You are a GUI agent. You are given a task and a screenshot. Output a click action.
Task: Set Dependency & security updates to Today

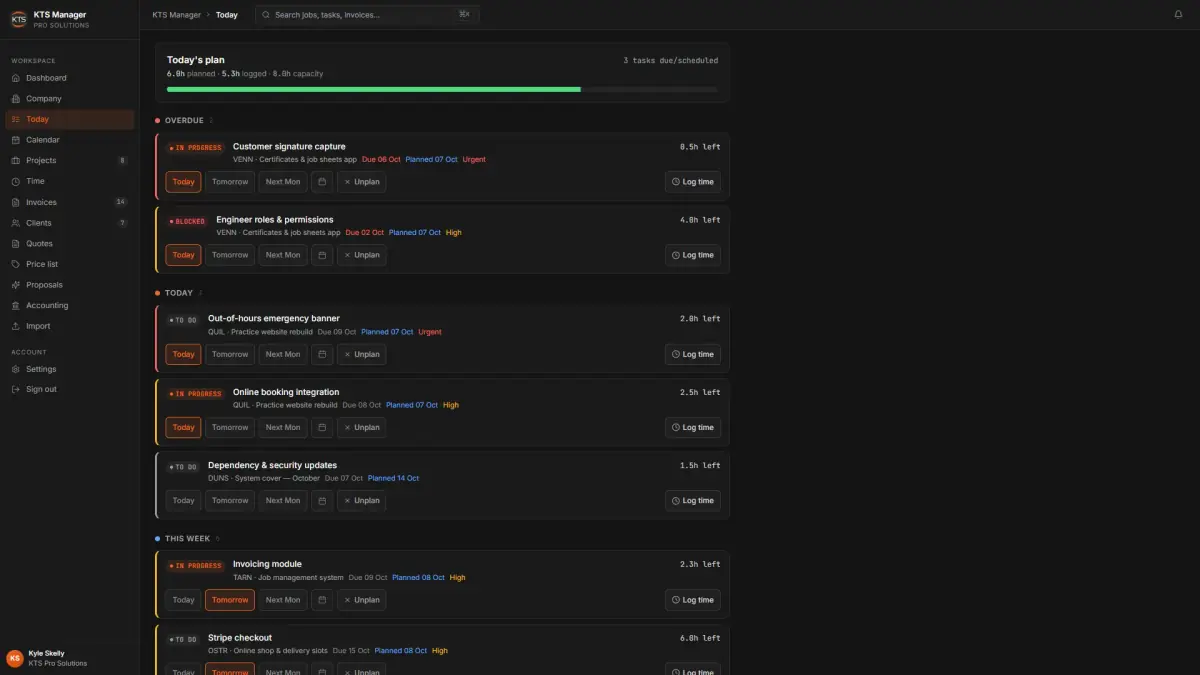click(x=183, y=500)
